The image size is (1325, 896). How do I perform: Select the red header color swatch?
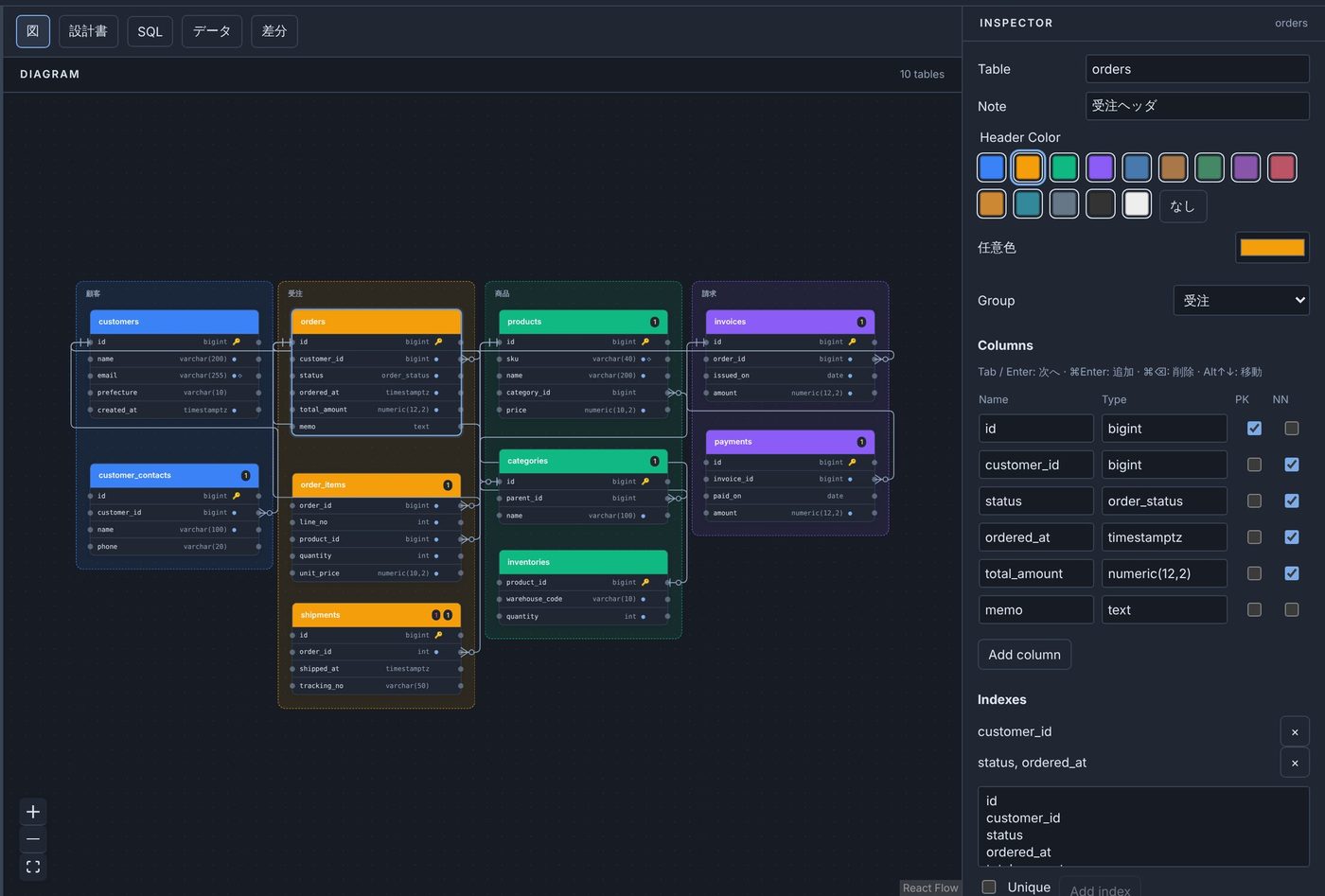pyautogui.click(x=1281, y=167)
